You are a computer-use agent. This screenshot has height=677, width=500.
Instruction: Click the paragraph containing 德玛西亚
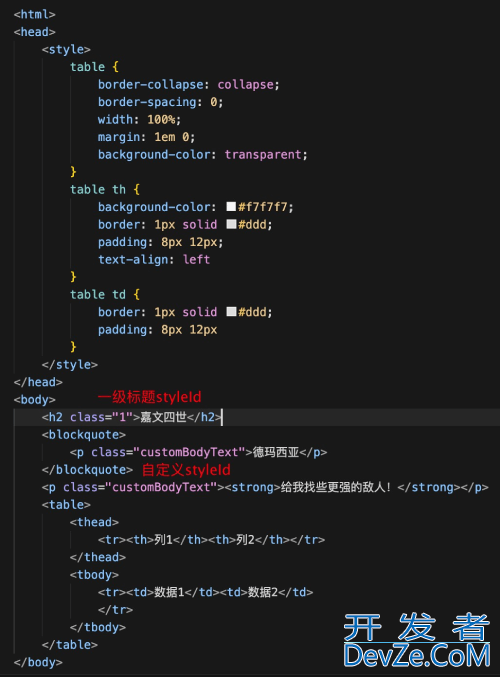point(199,452)
